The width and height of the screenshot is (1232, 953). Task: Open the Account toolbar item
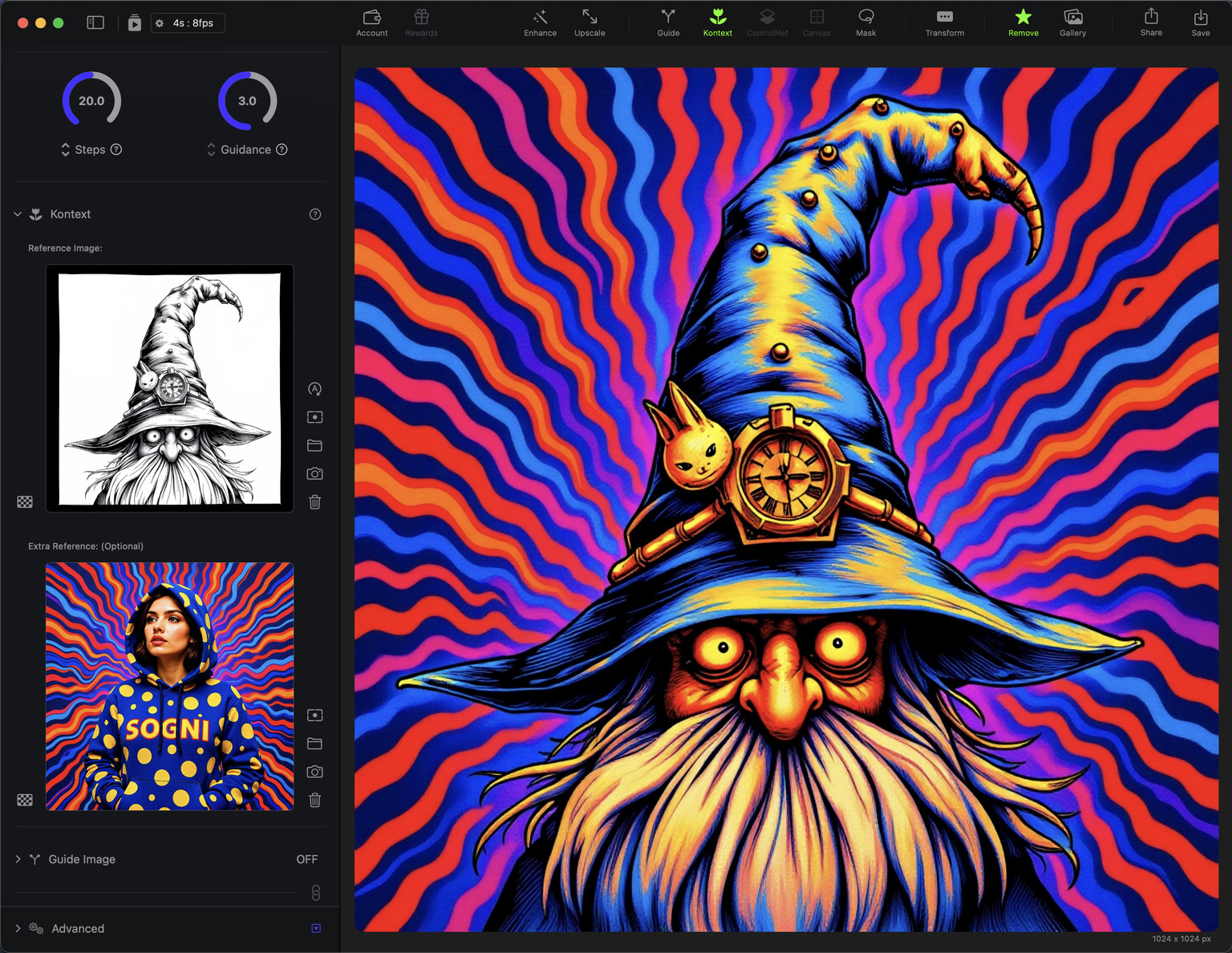click(x=371, y=22)
